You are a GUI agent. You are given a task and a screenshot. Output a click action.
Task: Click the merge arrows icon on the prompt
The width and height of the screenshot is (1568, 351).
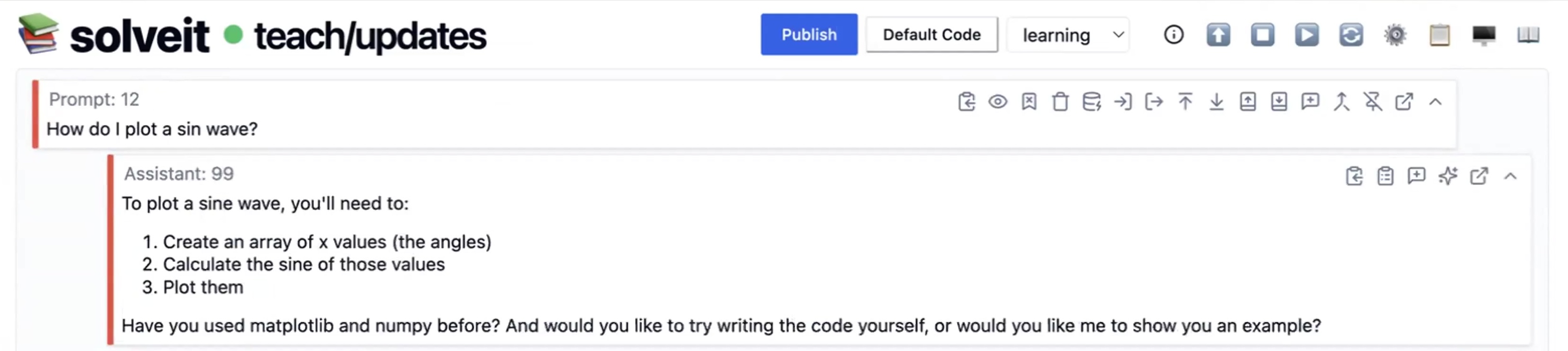click(x=1341, y=102)
